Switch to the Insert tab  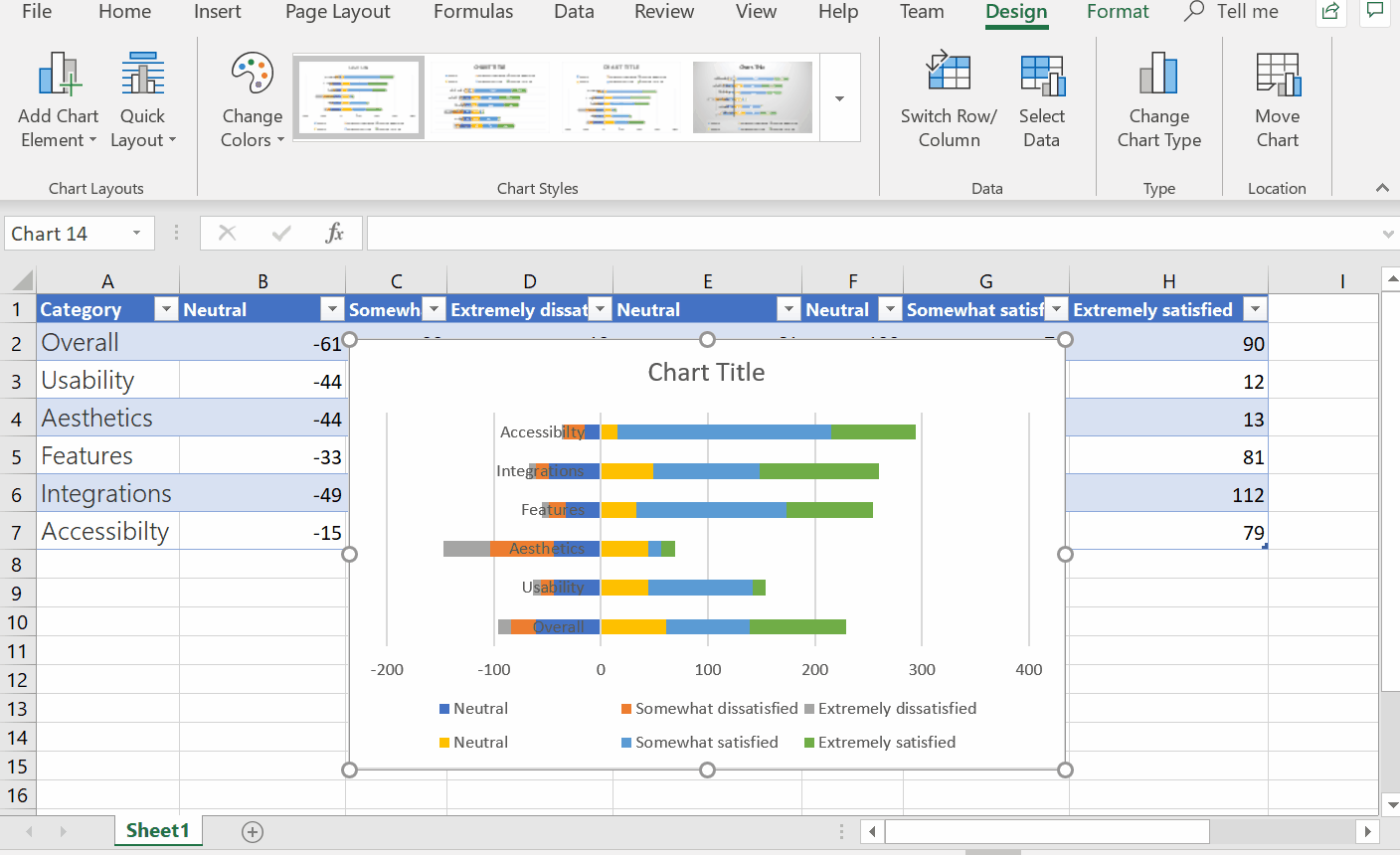(218, 12)
